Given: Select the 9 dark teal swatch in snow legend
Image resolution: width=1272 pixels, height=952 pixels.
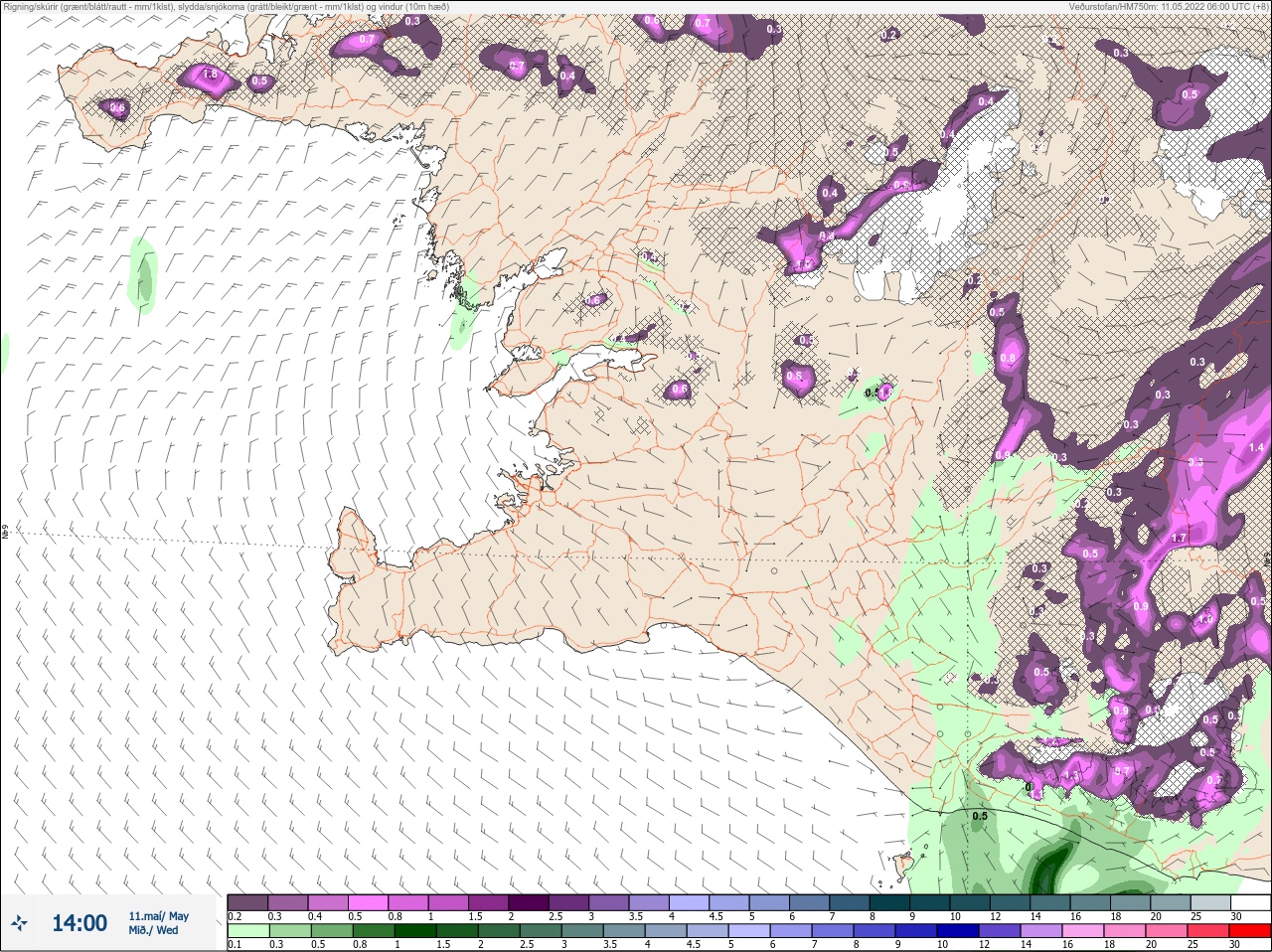Looking at the screenshot, I should click(x=930, y=902).
